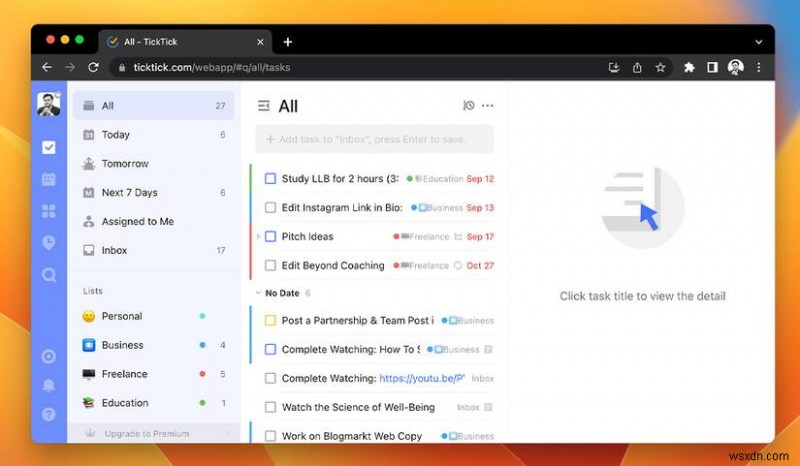The height and width of the screenshot is (466, 800).
Task: Select the All - TickTick browser tab
Action: (185, 42)
